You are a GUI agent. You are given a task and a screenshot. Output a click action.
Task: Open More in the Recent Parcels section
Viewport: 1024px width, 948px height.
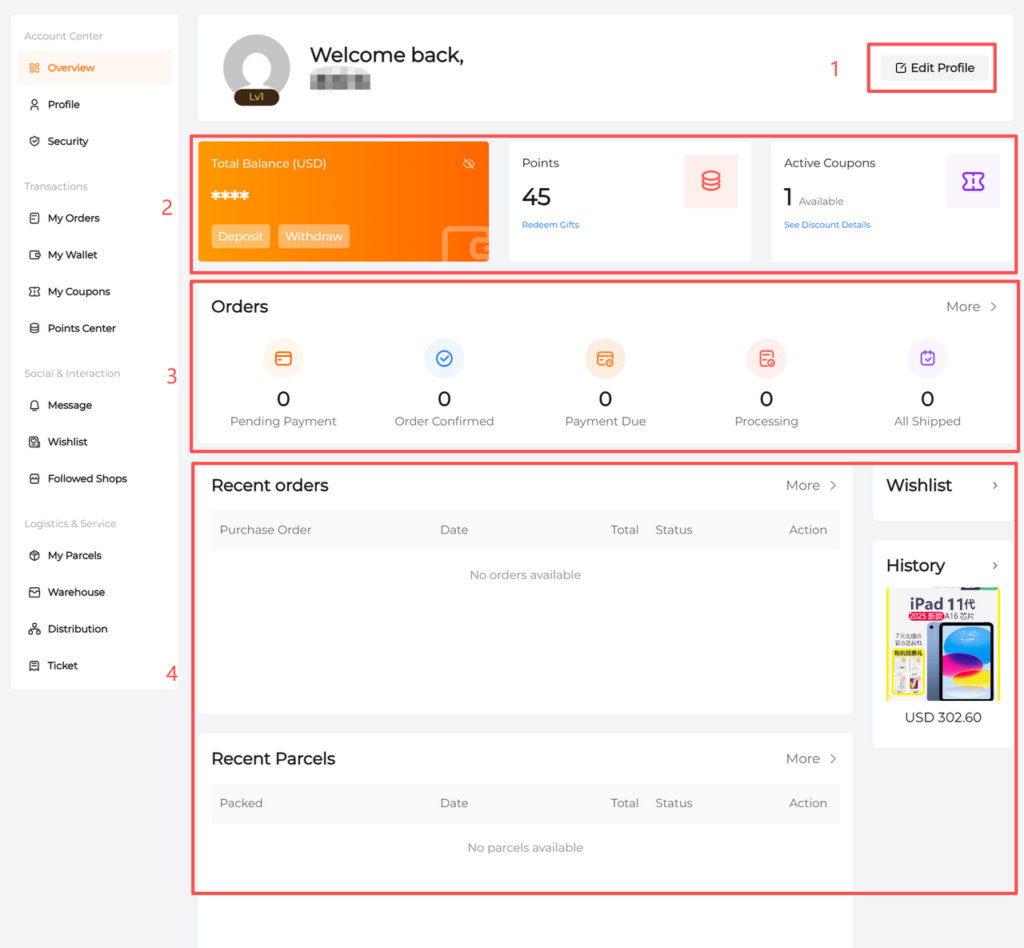tap(811, 759)
